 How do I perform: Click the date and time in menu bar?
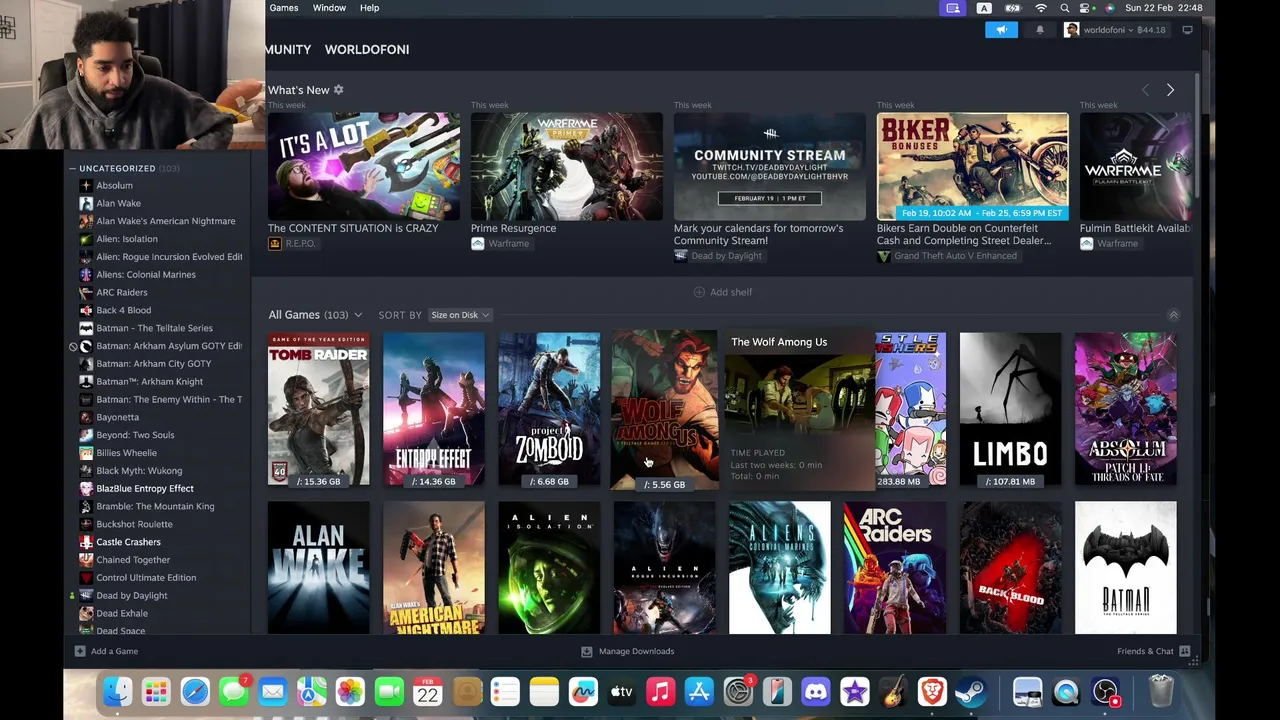tap(1164, 8)
